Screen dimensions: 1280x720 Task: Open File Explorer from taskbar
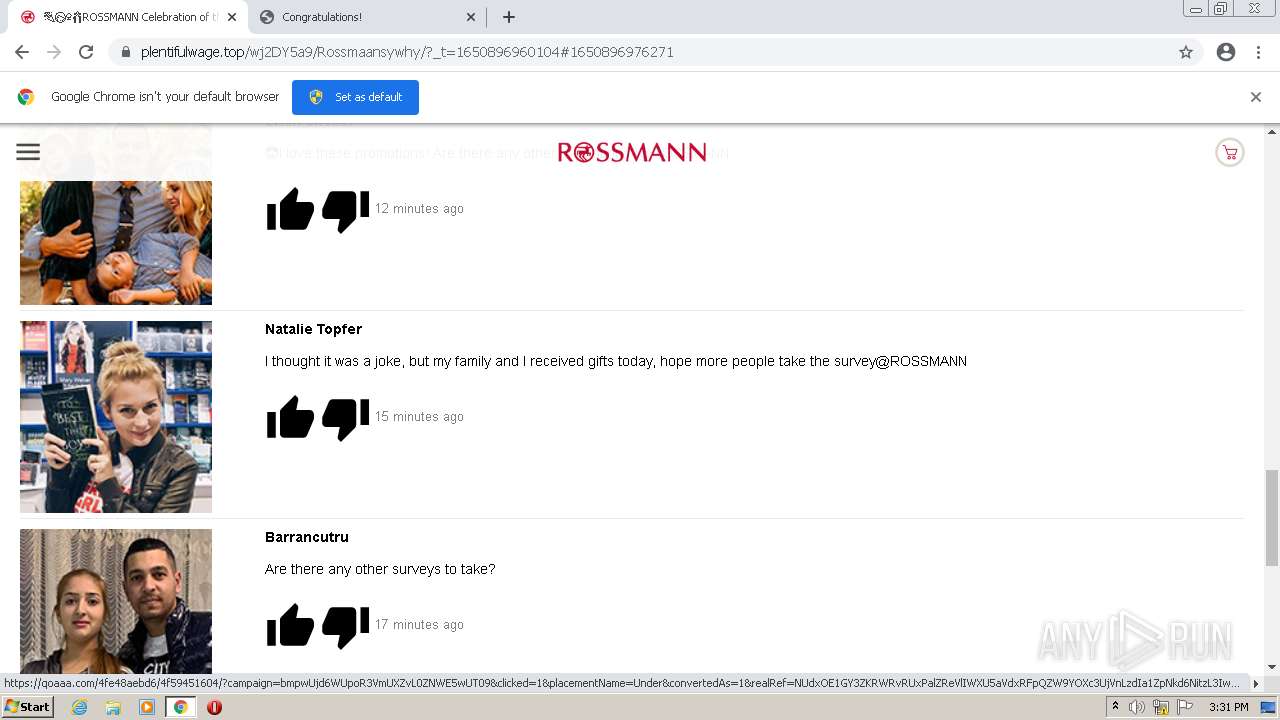click(113, 707)
